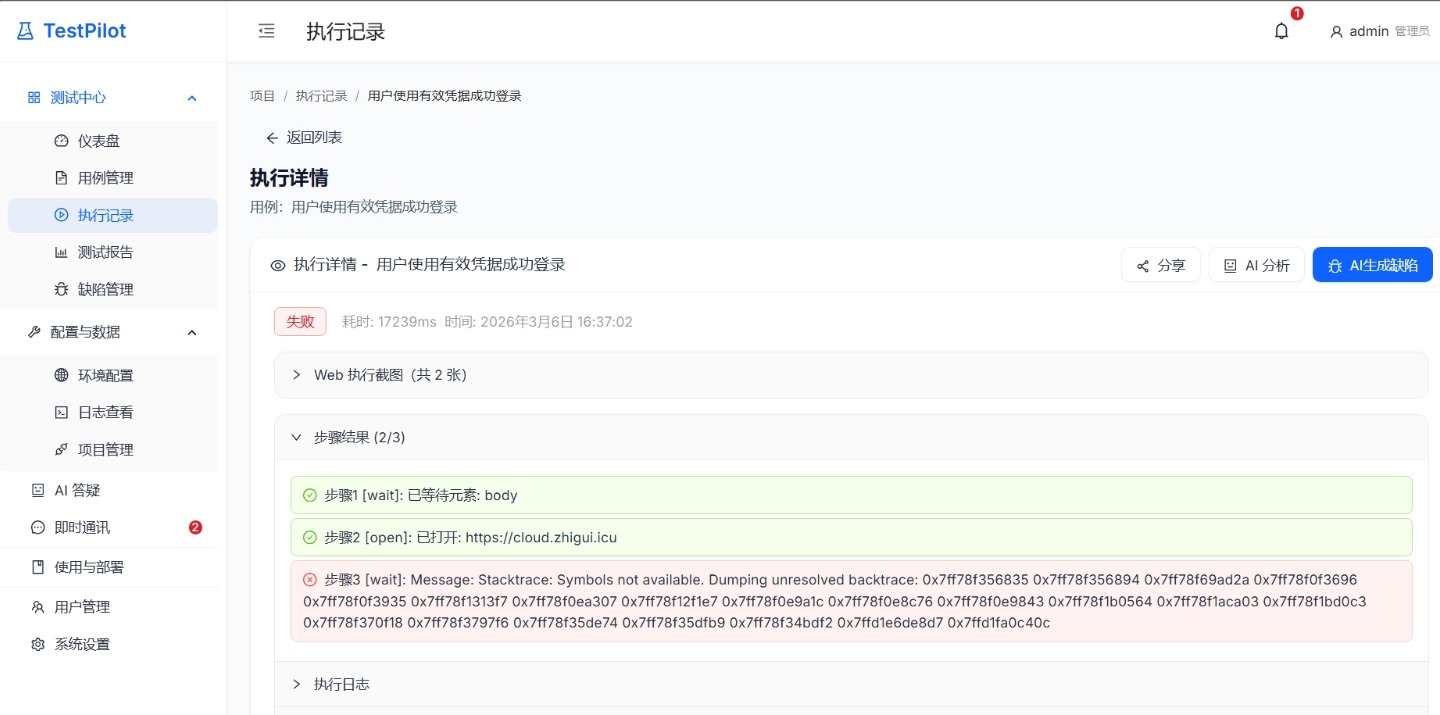Collapse the sidebar with the menu fold icon
This screenshot has height=715, width=1440.
click(x=266, y=31)
